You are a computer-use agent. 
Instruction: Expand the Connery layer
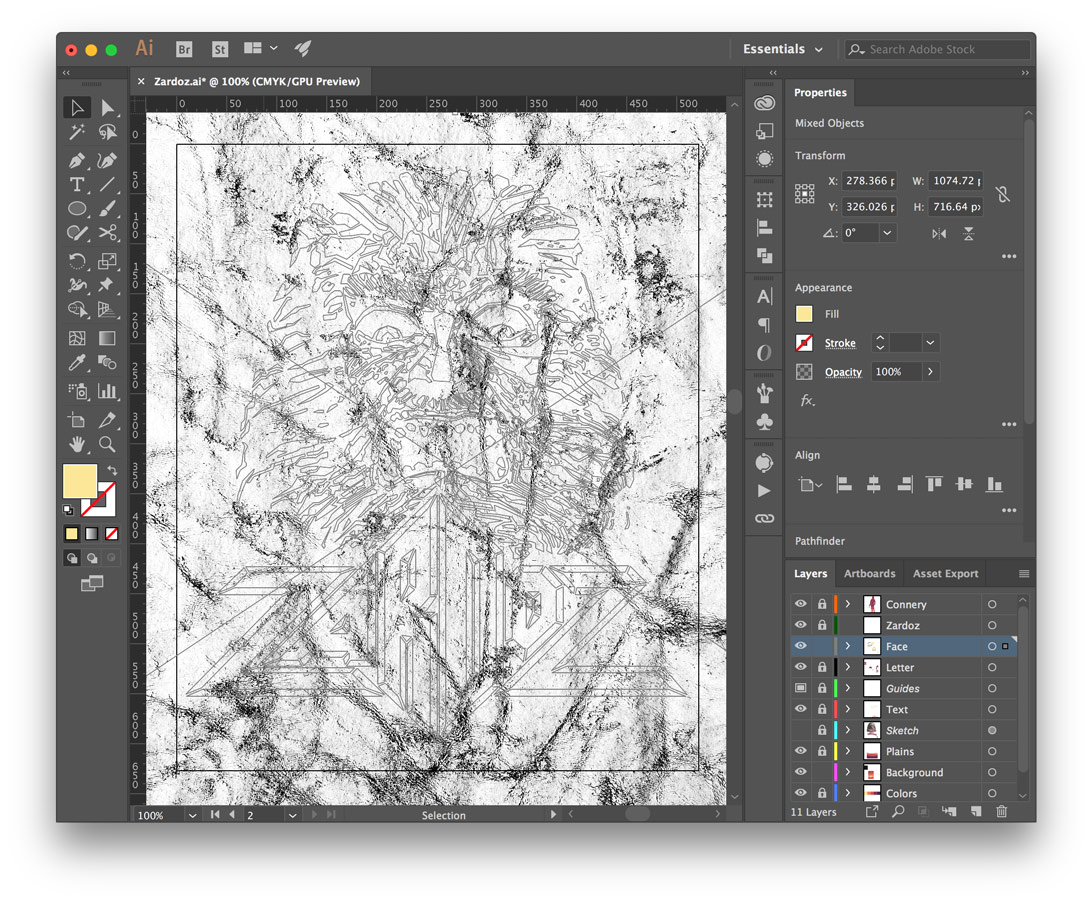coord(848,604)
